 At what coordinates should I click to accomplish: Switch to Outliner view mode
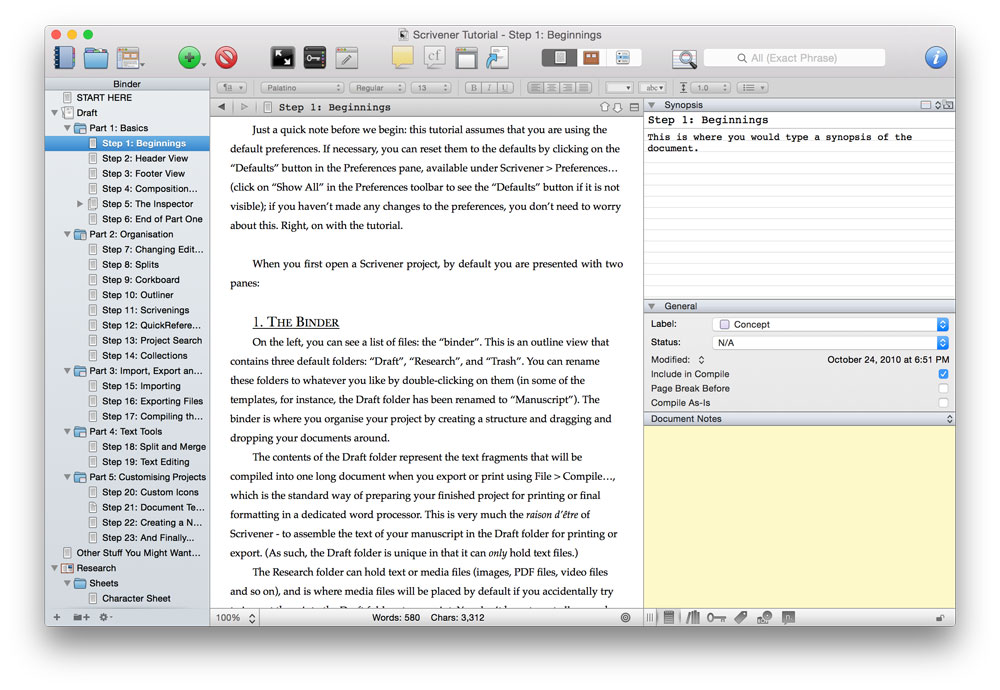click(623, 58)
